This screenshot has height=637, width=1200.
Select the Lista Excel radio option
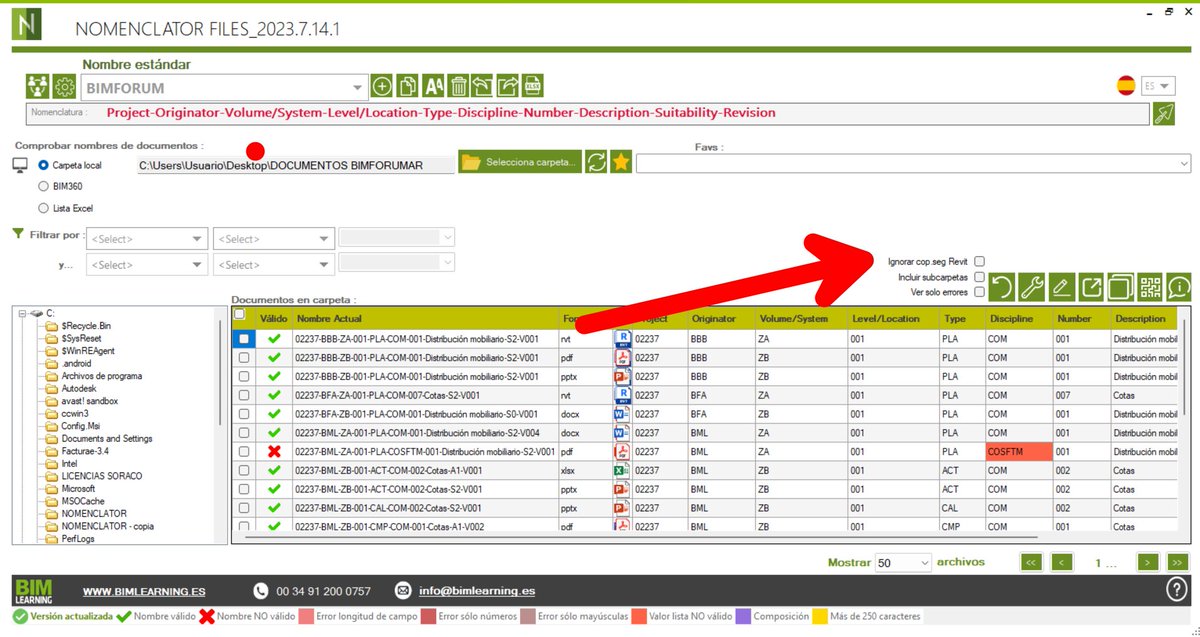(43, 208)
